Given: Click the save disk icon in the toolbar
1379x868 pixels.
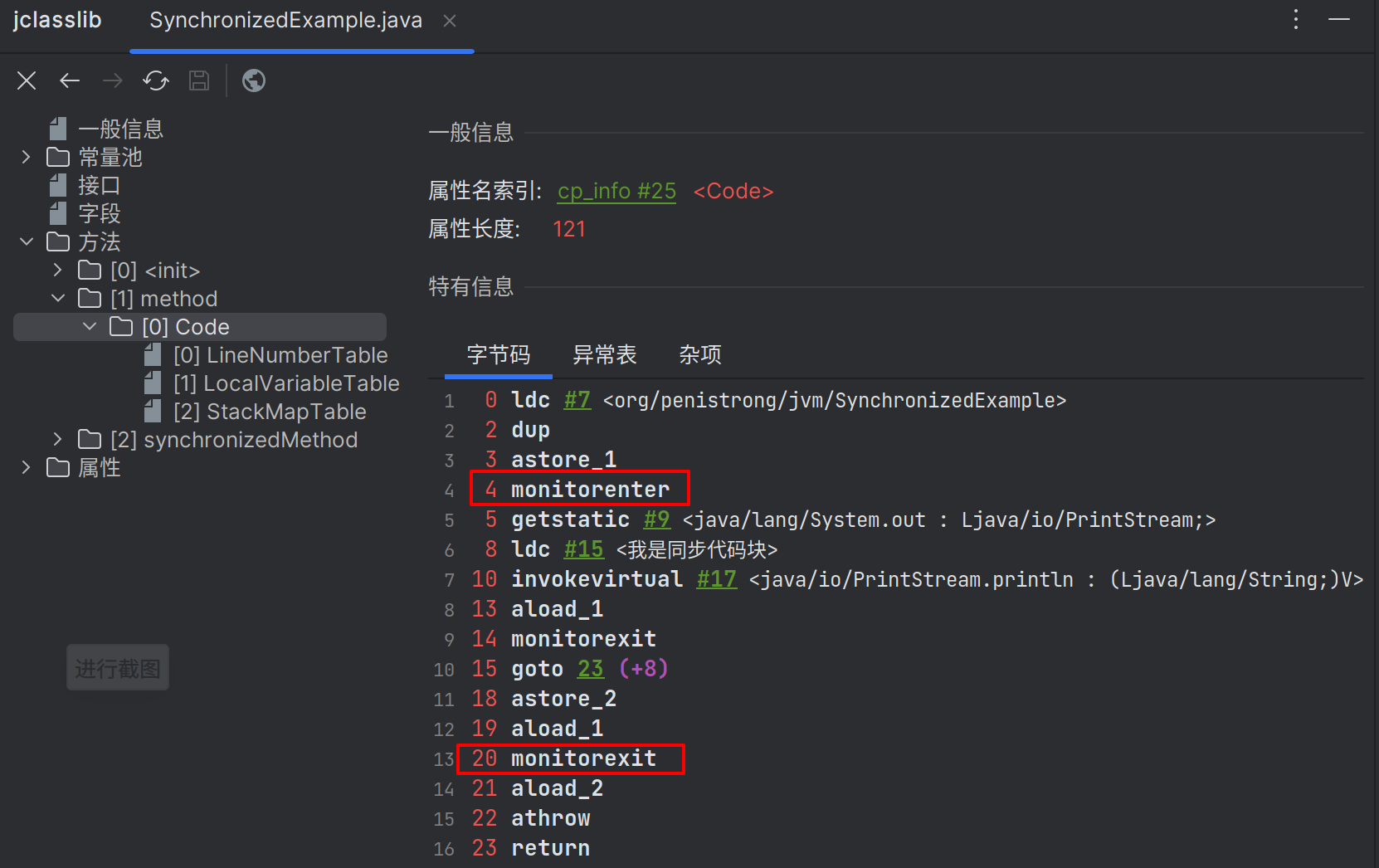Looking at the screenshot, I should (199, 80).
